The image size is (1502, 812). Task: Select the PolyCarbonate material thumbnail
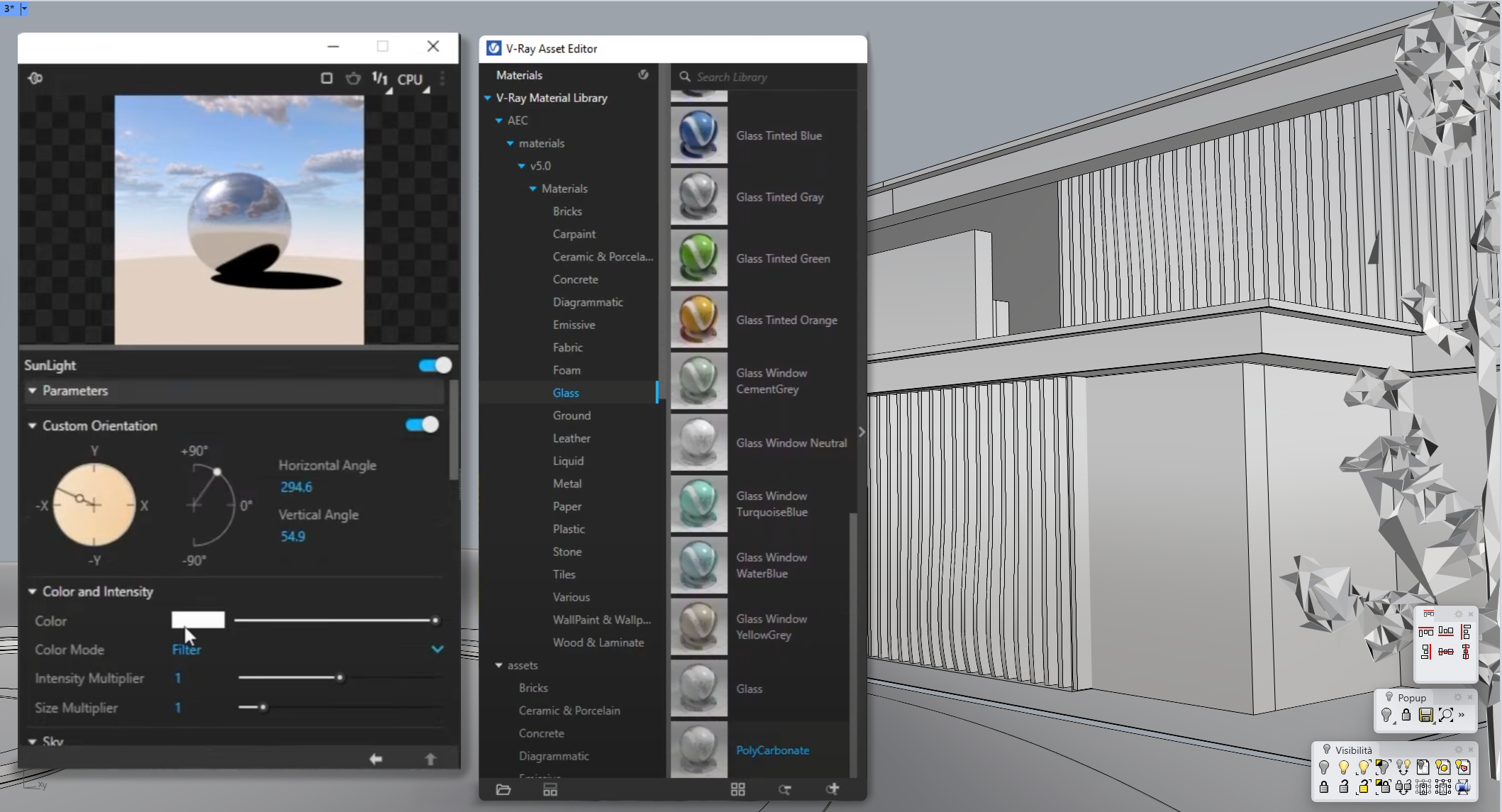tap(699, 750)
